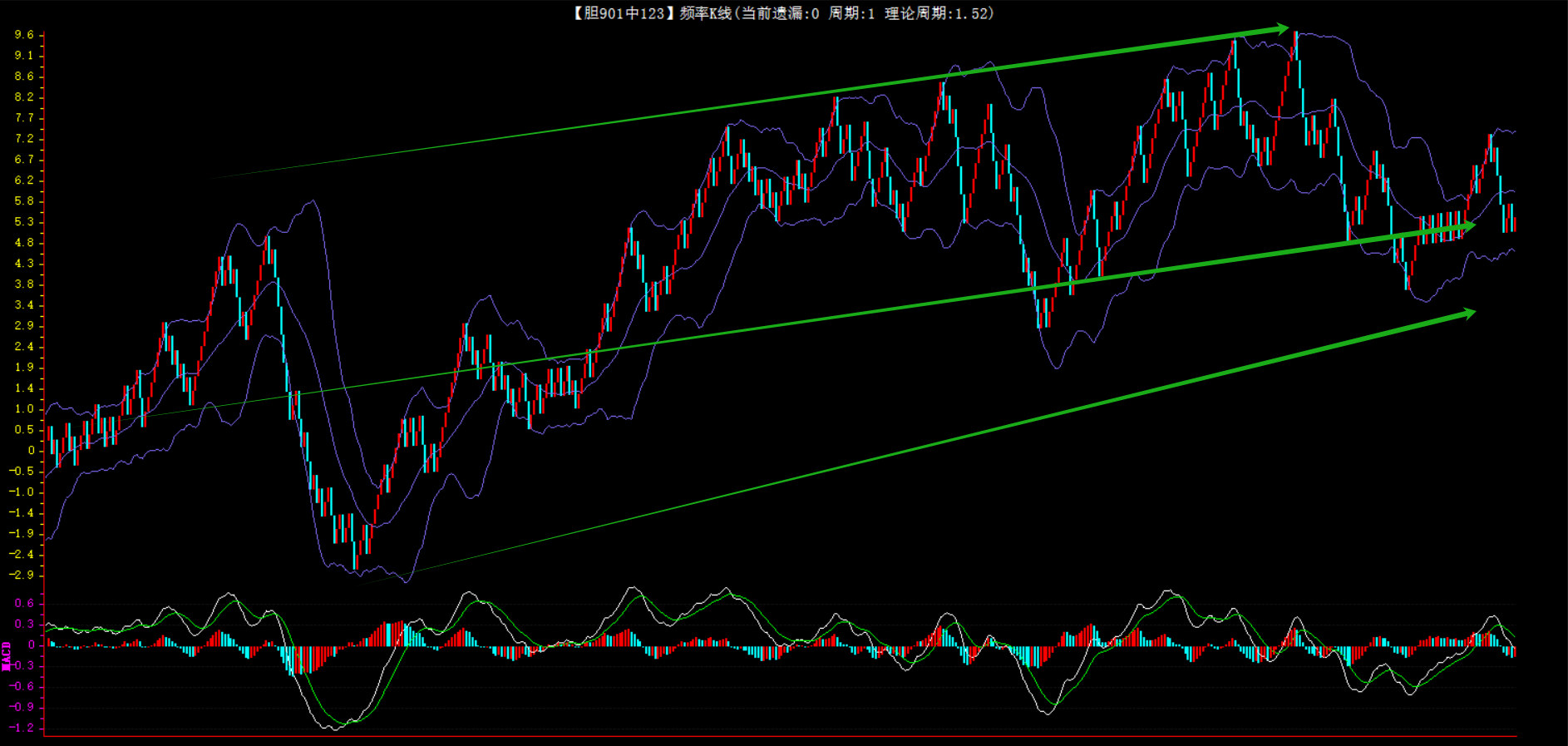
Task: Click the 当前遗漏:0 text in the title
Action: click(780, 13)
